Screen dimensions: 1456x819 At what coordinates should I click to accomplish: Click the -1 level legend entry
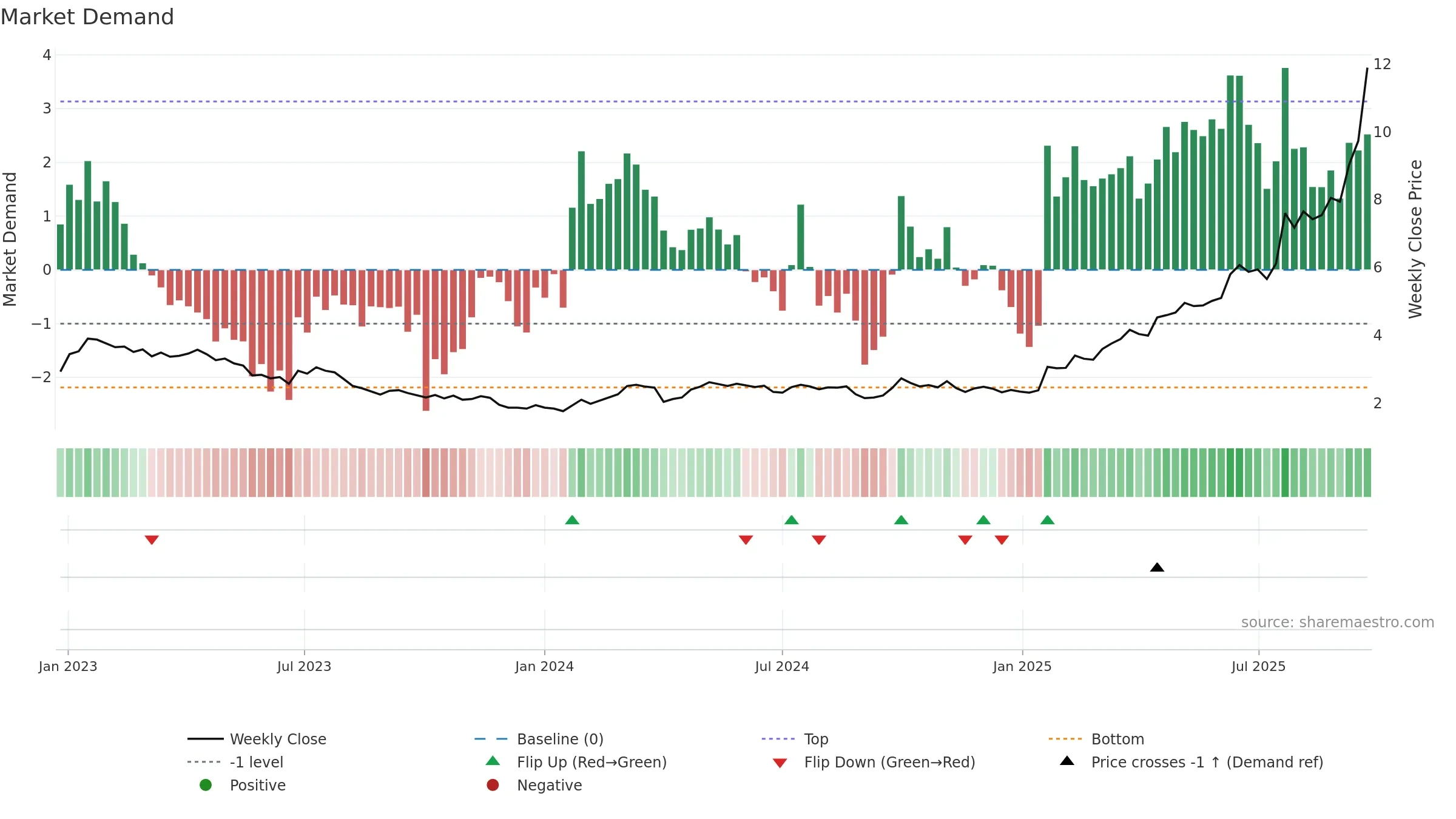235,762
